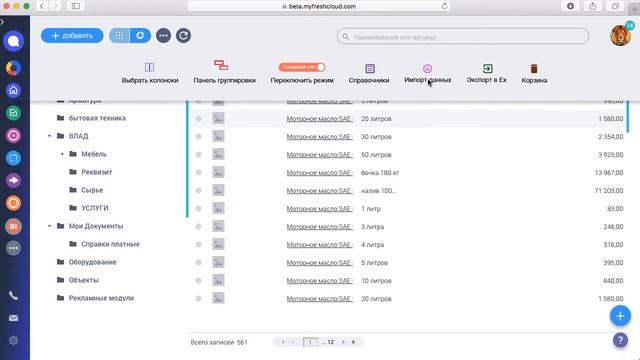This screenshot has height=360, width=640.
Task: Select the Справки платные folder
Action: 110,244
